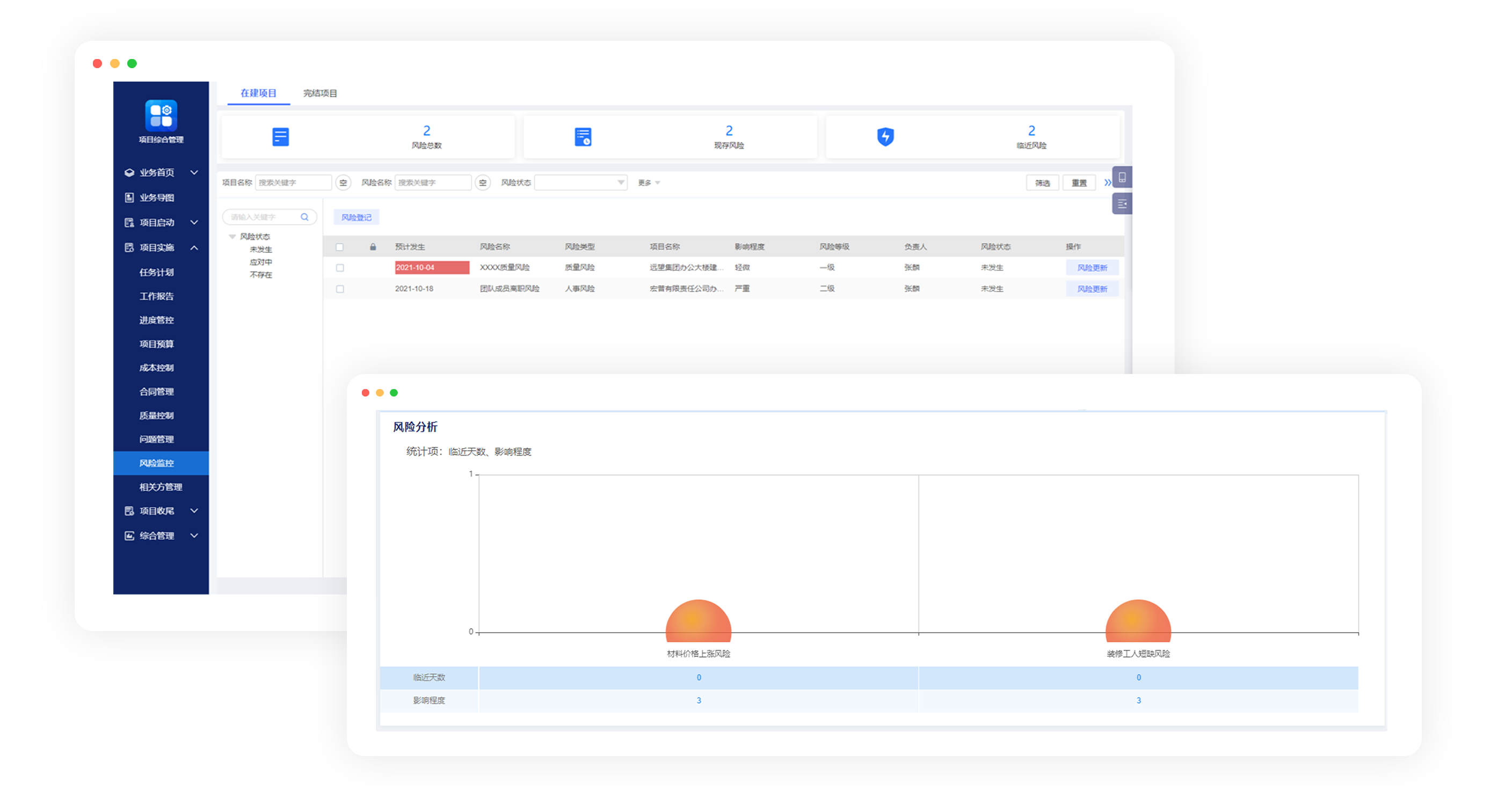Screen dimensions: 1512x799
Task: Click the mobile device icon on right edge
Action: 1122,177
